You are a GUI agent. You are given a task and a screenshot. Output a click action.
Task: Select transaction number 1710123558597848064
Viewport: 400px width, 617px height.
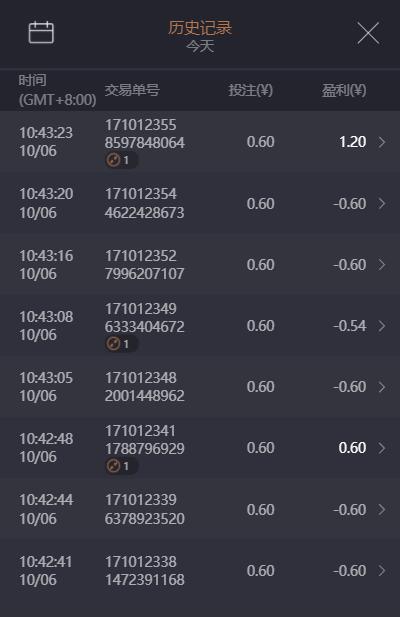click(144, 134)
